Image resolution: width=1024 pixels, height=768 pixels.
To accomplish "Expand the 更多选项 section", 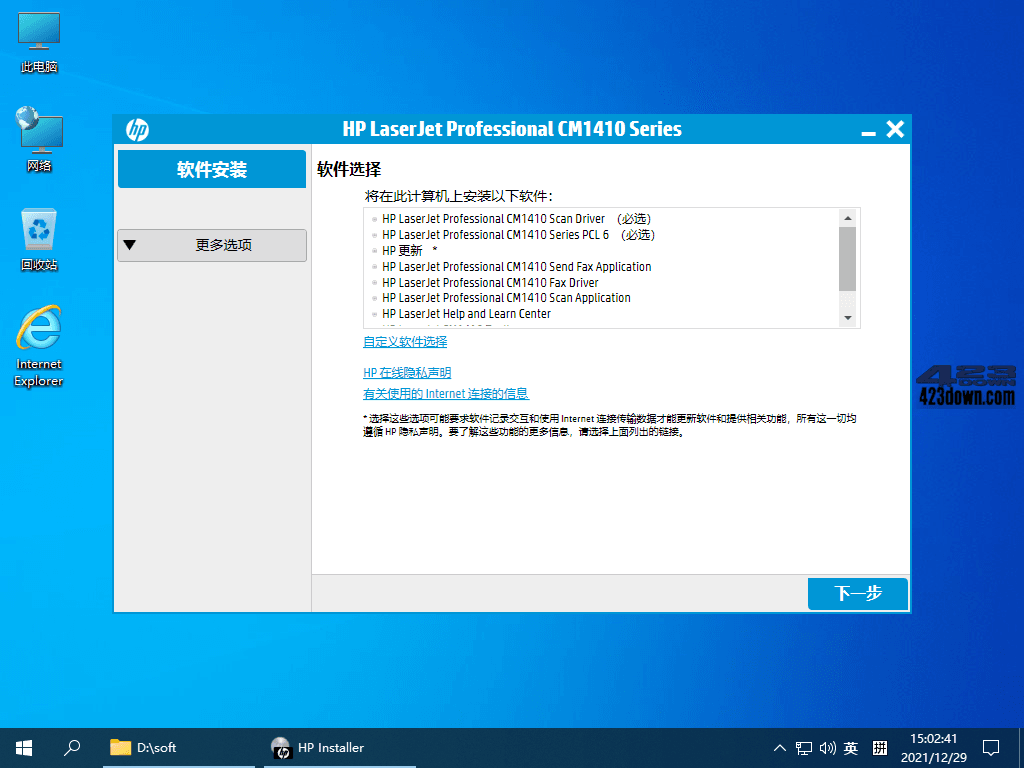I will [x=211, y=245].
